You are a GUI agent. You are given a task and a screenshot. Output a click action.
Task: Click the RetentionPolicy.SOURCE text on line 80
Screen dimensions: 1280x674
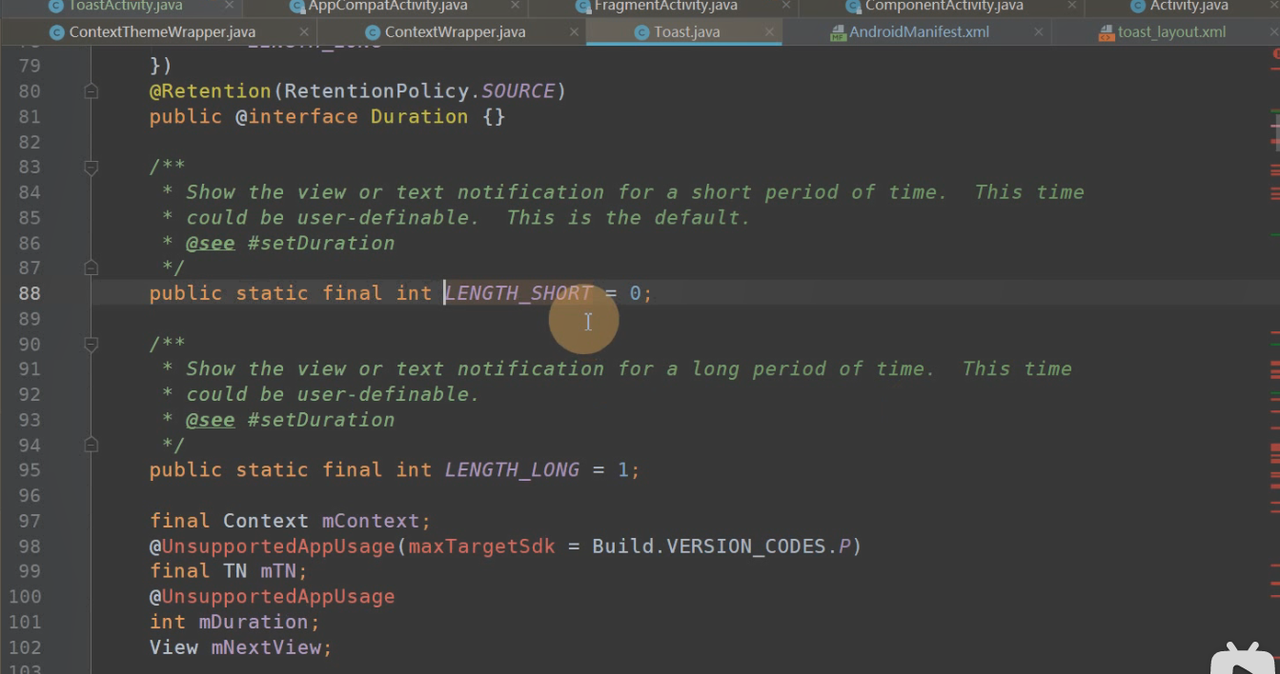pyautogui.click(x=420, y=91)
